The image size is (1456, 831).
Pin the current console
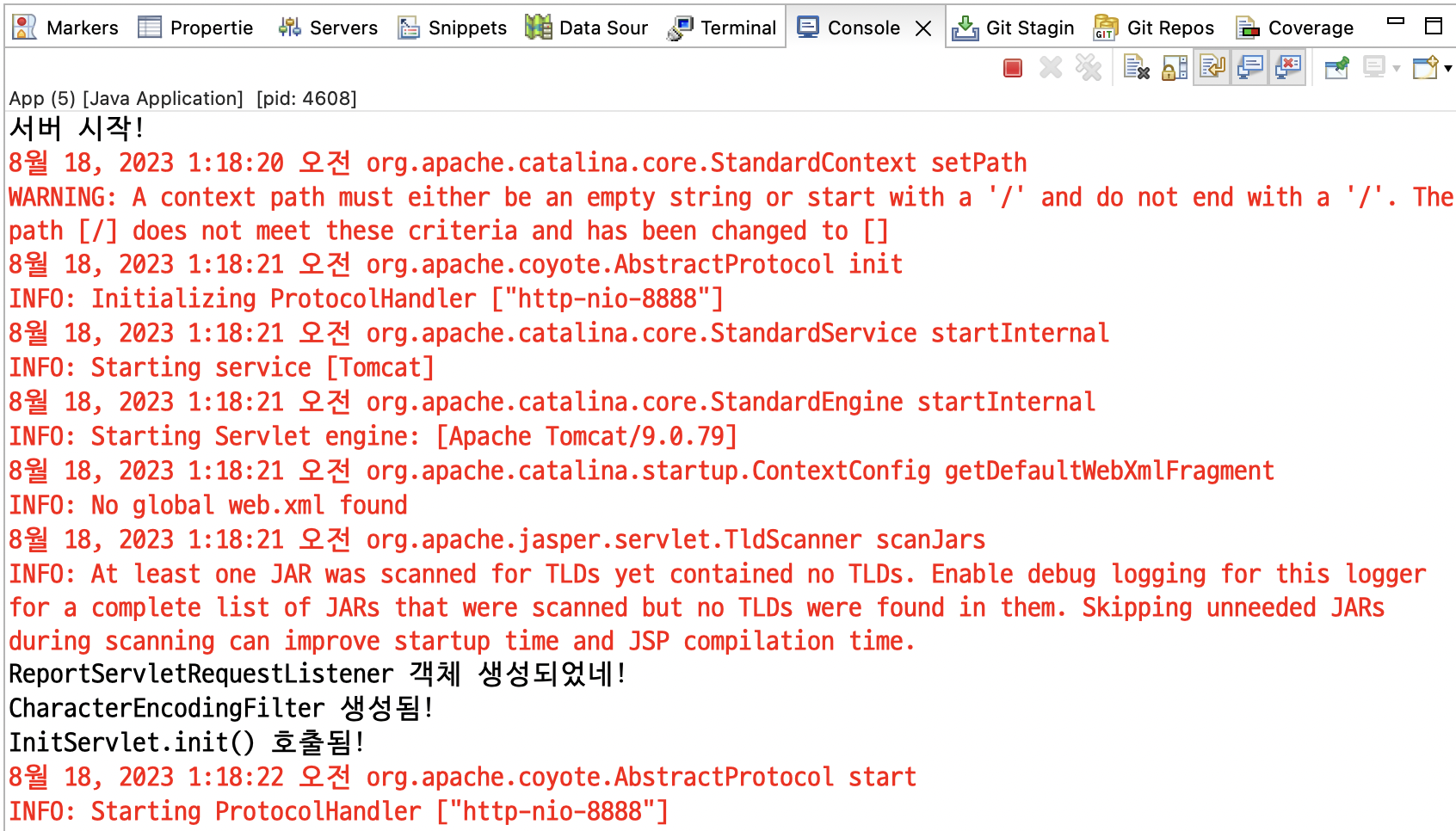1336,68
